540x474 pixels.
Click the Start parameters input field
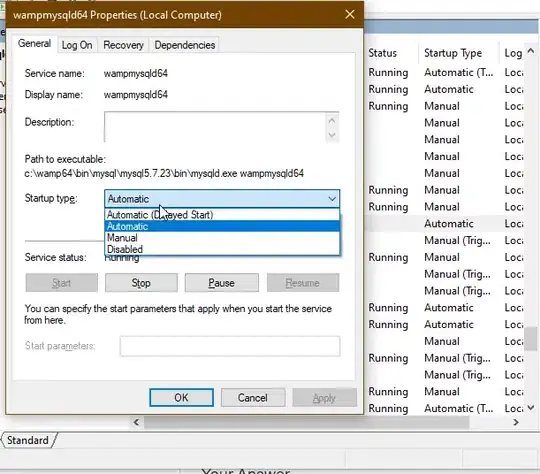230,346
